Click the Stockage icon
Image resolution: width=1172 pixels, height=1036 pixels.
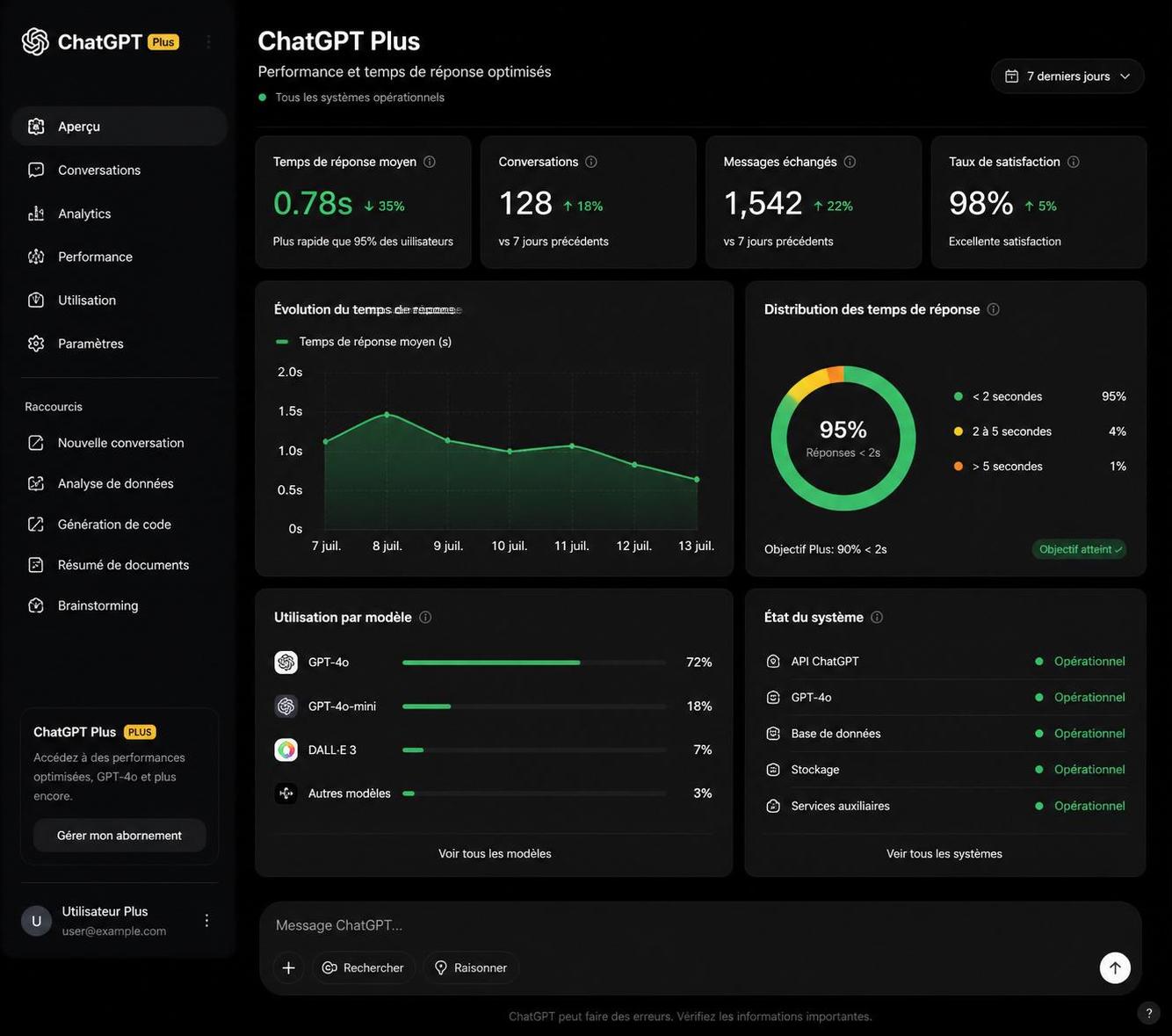[773, 770]
